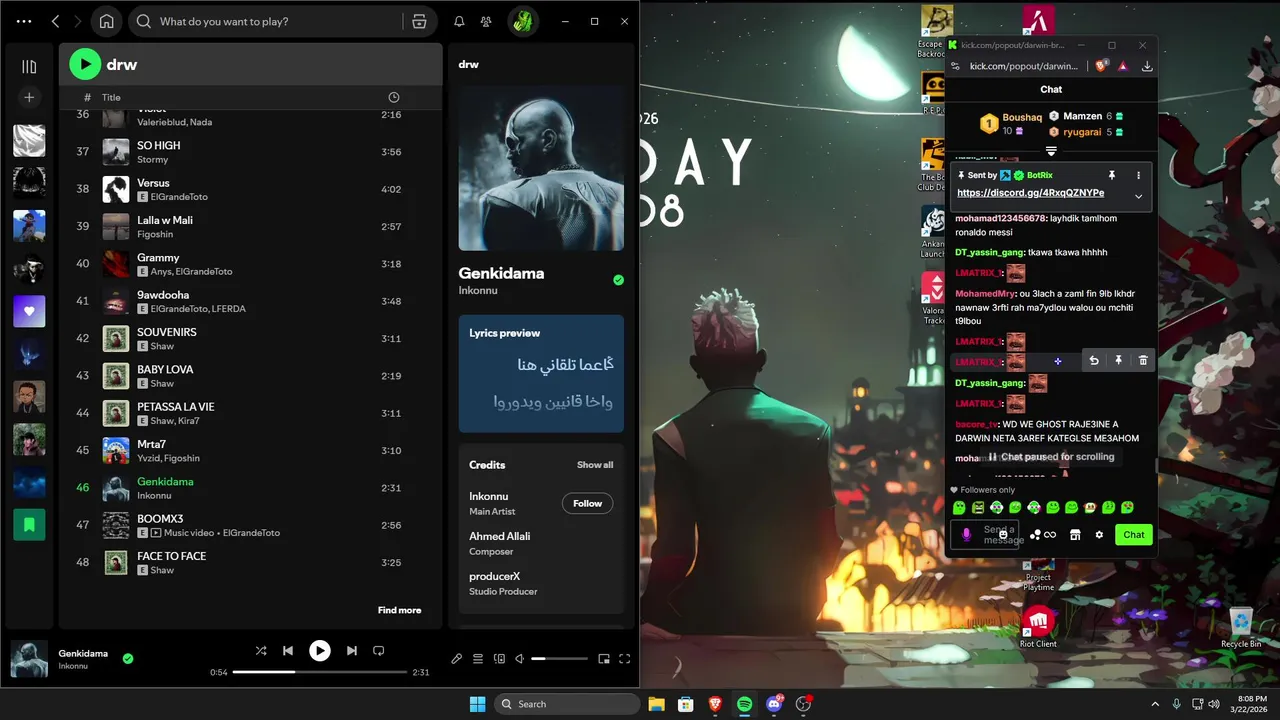Open the emote picker smiley in chat
This screenshot has width=1280, height=720.
point(1003,535)
